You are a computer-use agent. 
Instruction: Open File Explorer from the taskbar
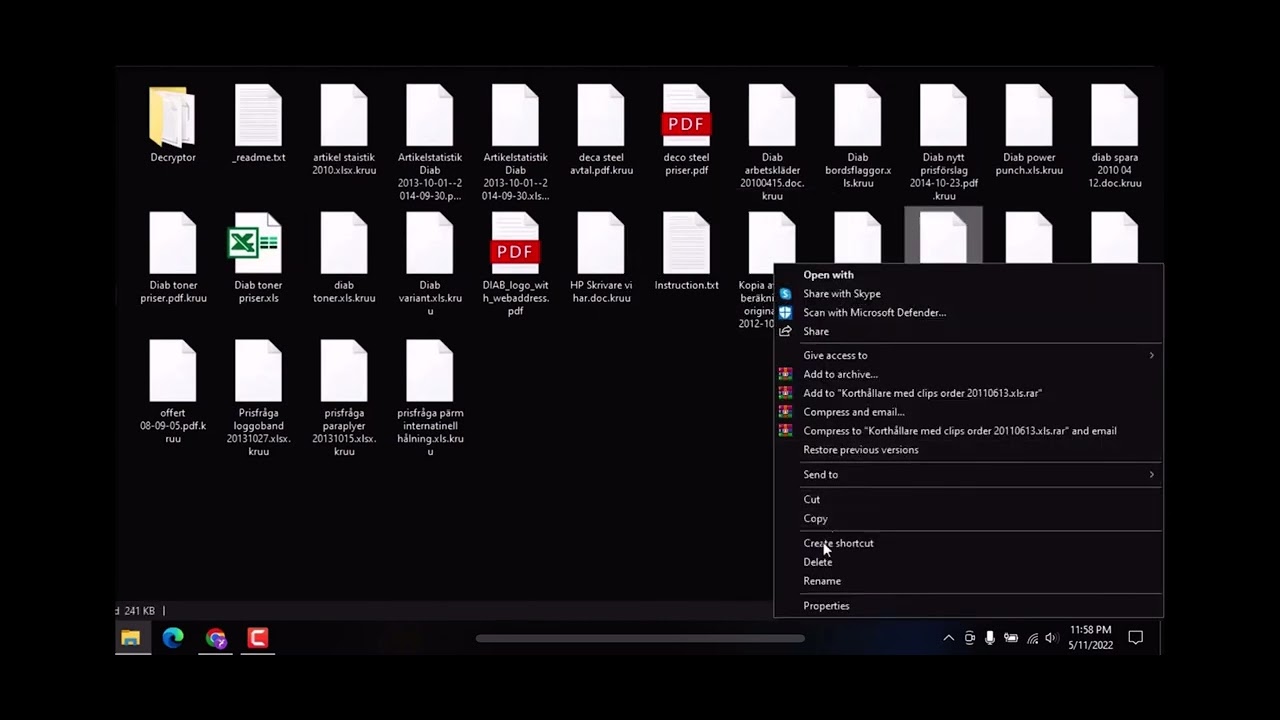pos(131,638)
